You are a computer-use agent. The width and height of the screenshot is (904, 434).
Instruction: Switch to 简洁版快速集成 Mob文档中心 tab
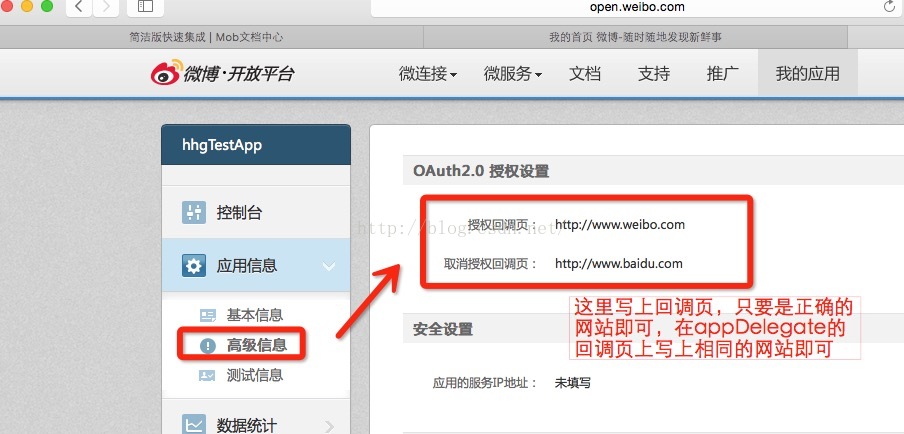(x=206, y=37)
